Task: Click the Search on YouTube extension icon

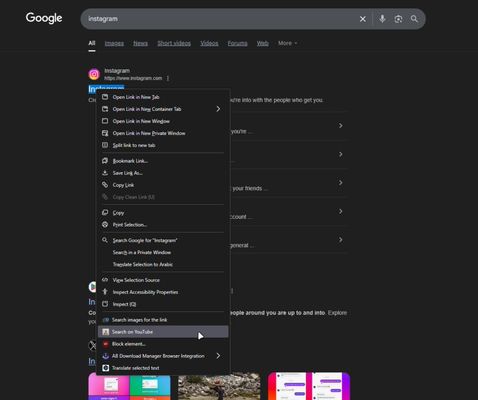Action: point(106,332)
